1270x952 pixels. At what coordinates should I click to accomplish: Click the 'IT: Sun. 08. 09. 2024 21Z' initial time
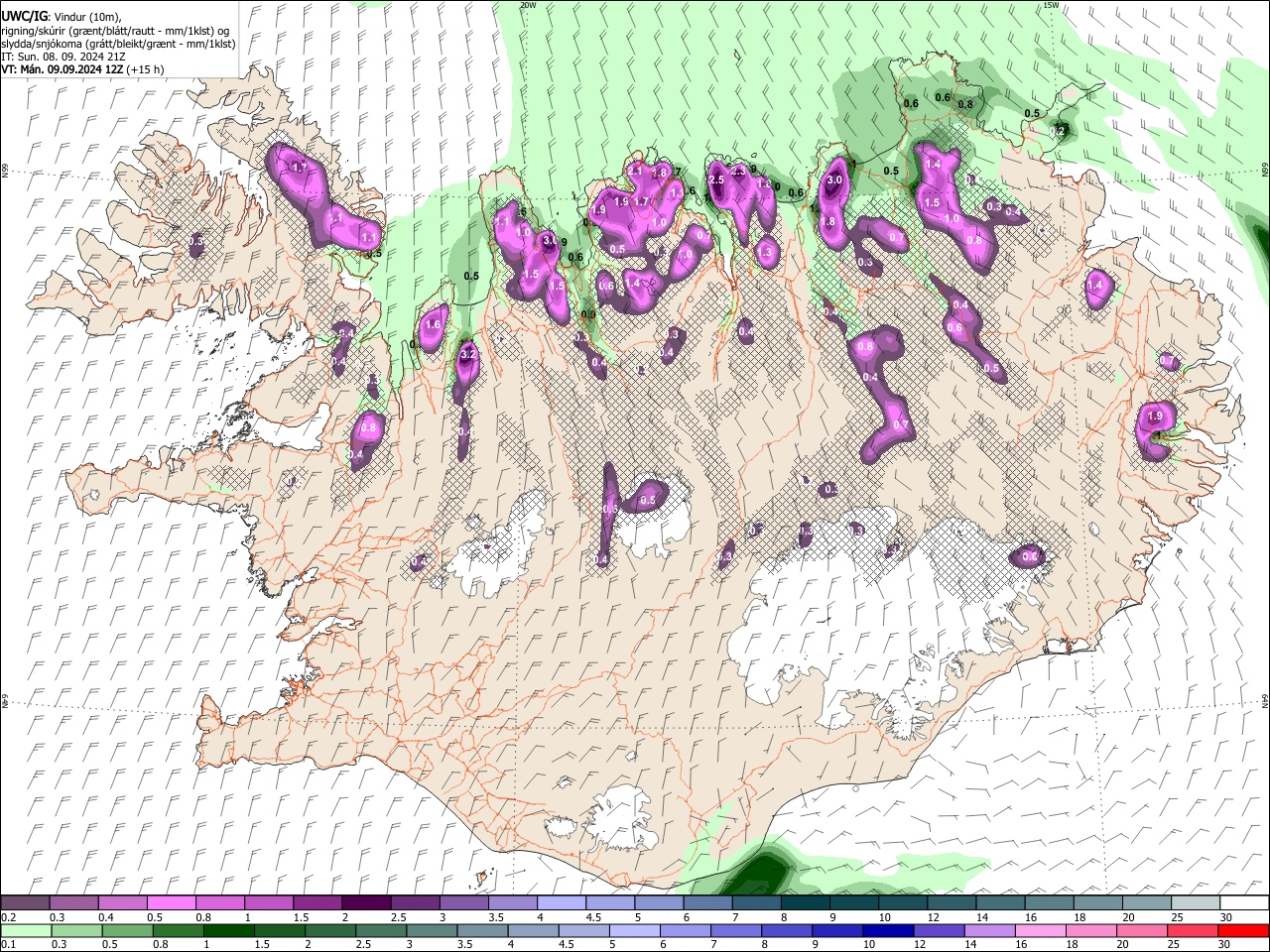63,57
